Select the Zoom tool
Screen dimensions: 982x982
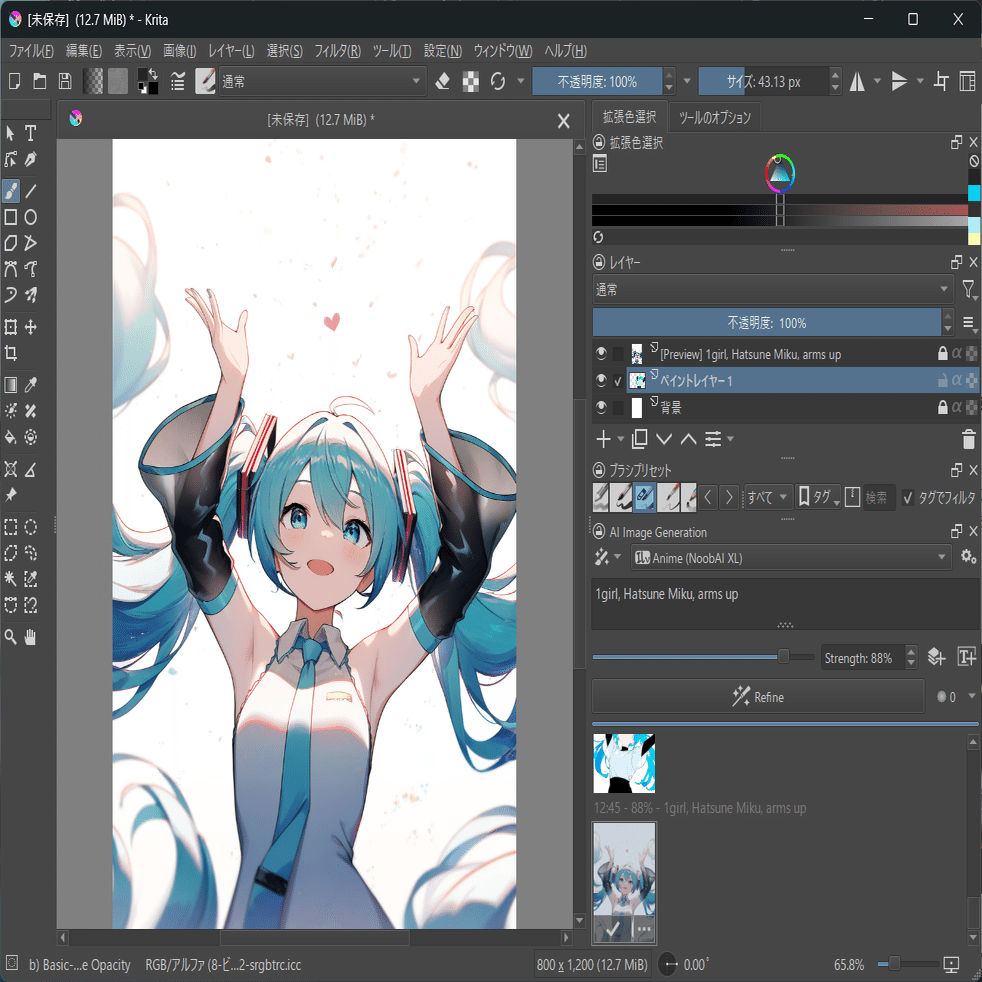(11, 637)
